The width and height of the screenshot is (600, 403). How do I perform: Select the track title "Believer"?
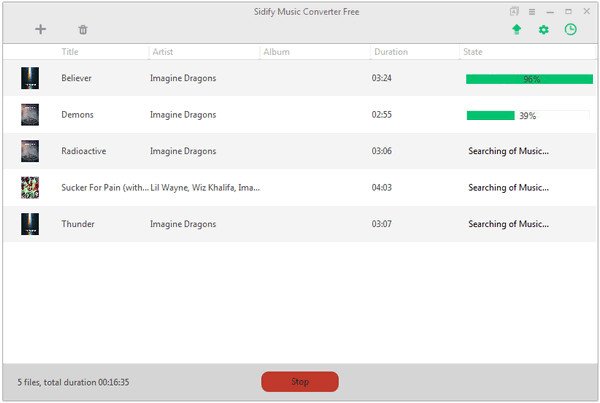tap(77, 78)
